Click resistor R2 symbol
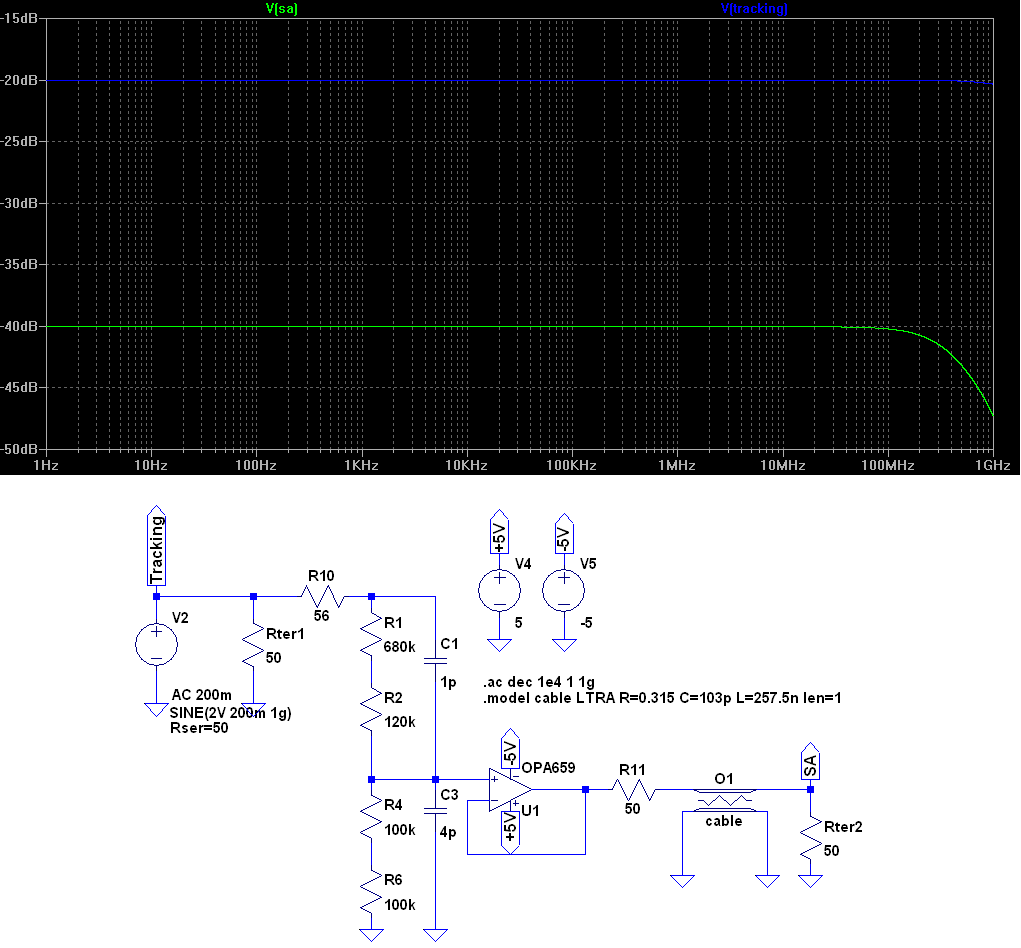 click(x=371, y=709)
